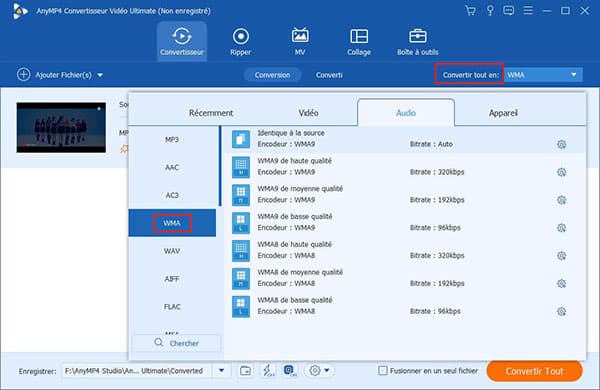Open settings gear for WMA9 de basse qualité

pyautogui.click(x=561, y=228)
